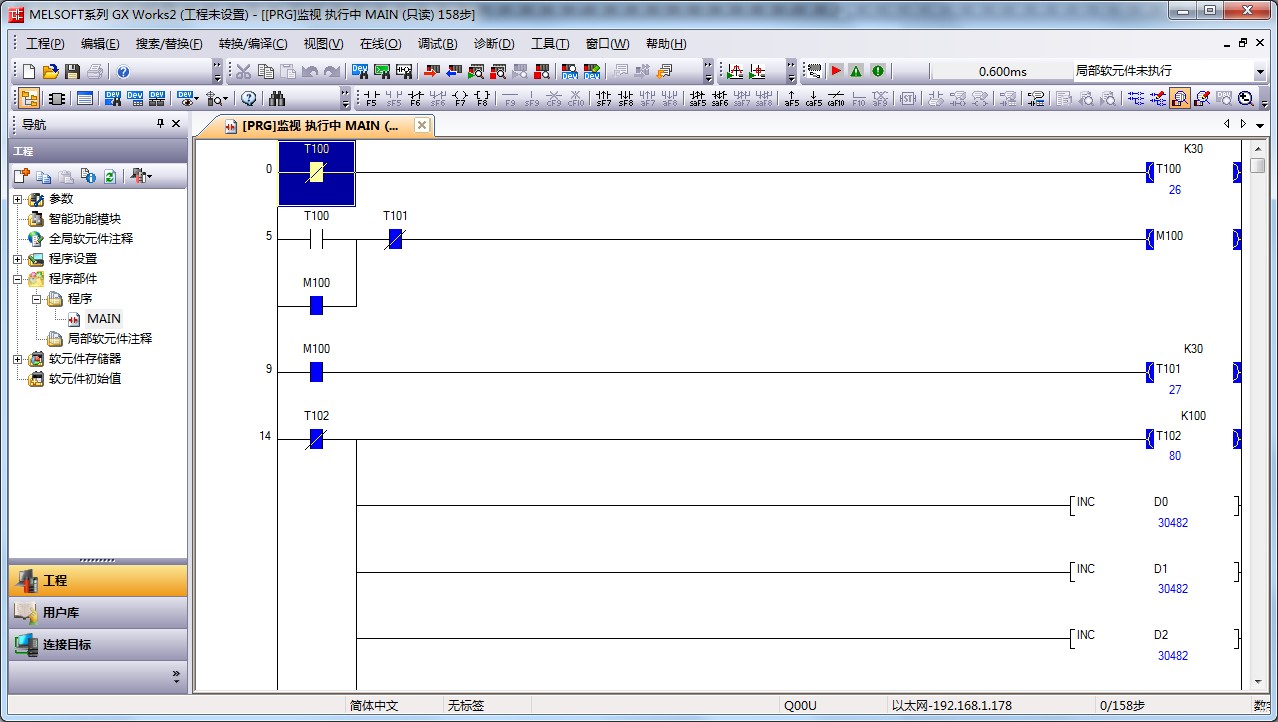Select 智能功能模块 in the tree
The width and height of the screenshot is (1278, 722).
[85, 219]
